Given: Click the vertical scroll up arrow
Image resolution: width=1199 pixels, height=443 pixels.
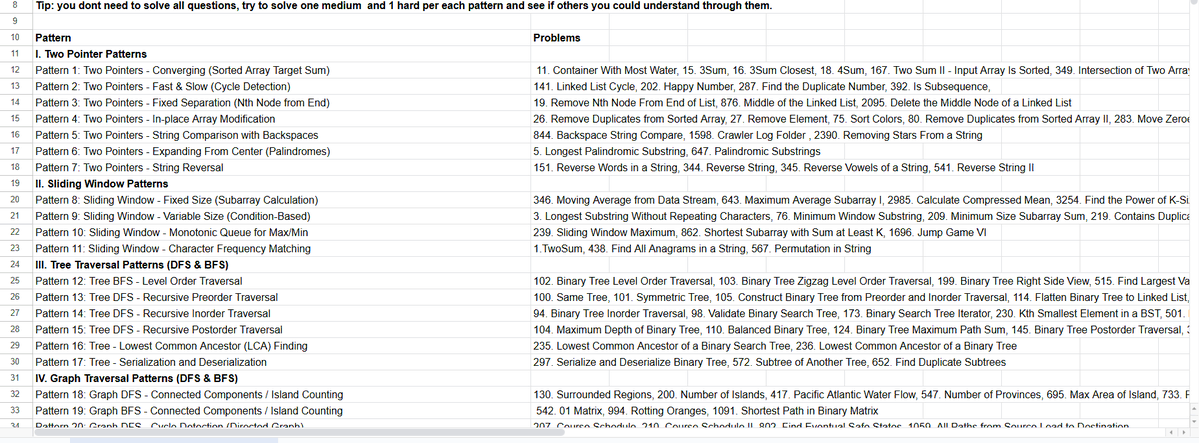Looking at the screenshot, I should pyautogui.click(x=1193, y=408).
